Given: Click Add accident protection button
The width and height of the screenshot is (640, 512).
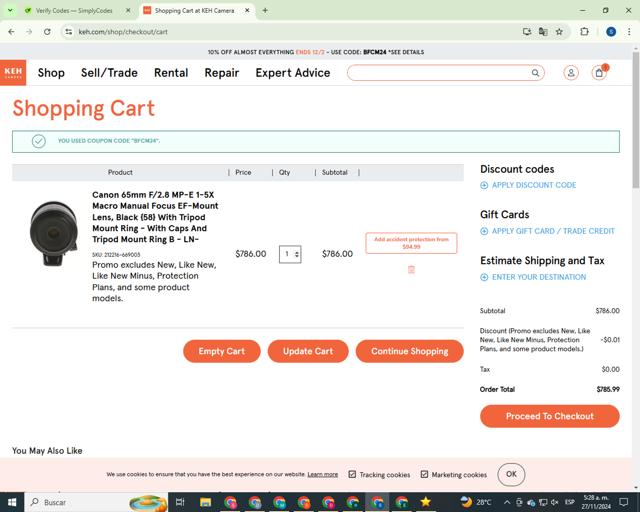Looking at the screenshot, I should (411, 243).
